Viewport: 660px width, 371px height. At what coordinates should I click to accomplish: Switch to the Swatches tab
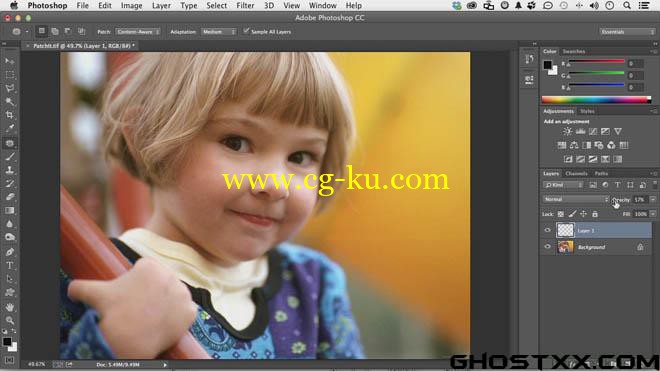[574, 51]
